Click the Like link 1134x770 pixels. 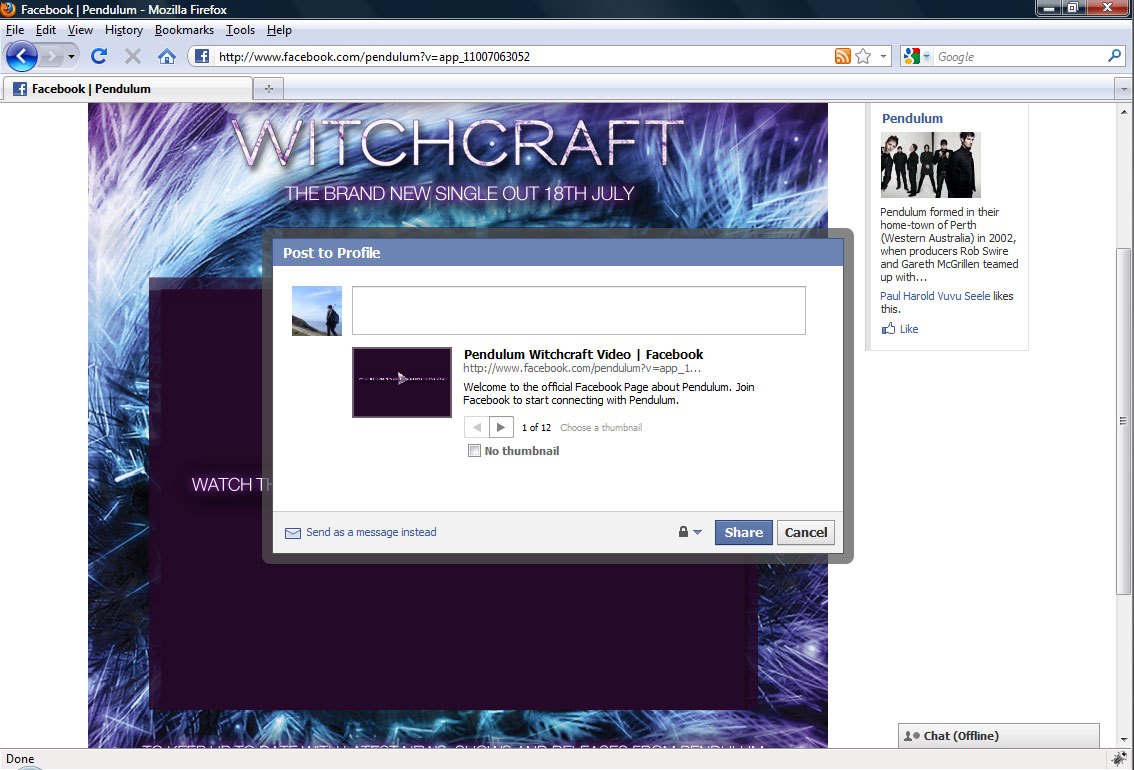909,329
